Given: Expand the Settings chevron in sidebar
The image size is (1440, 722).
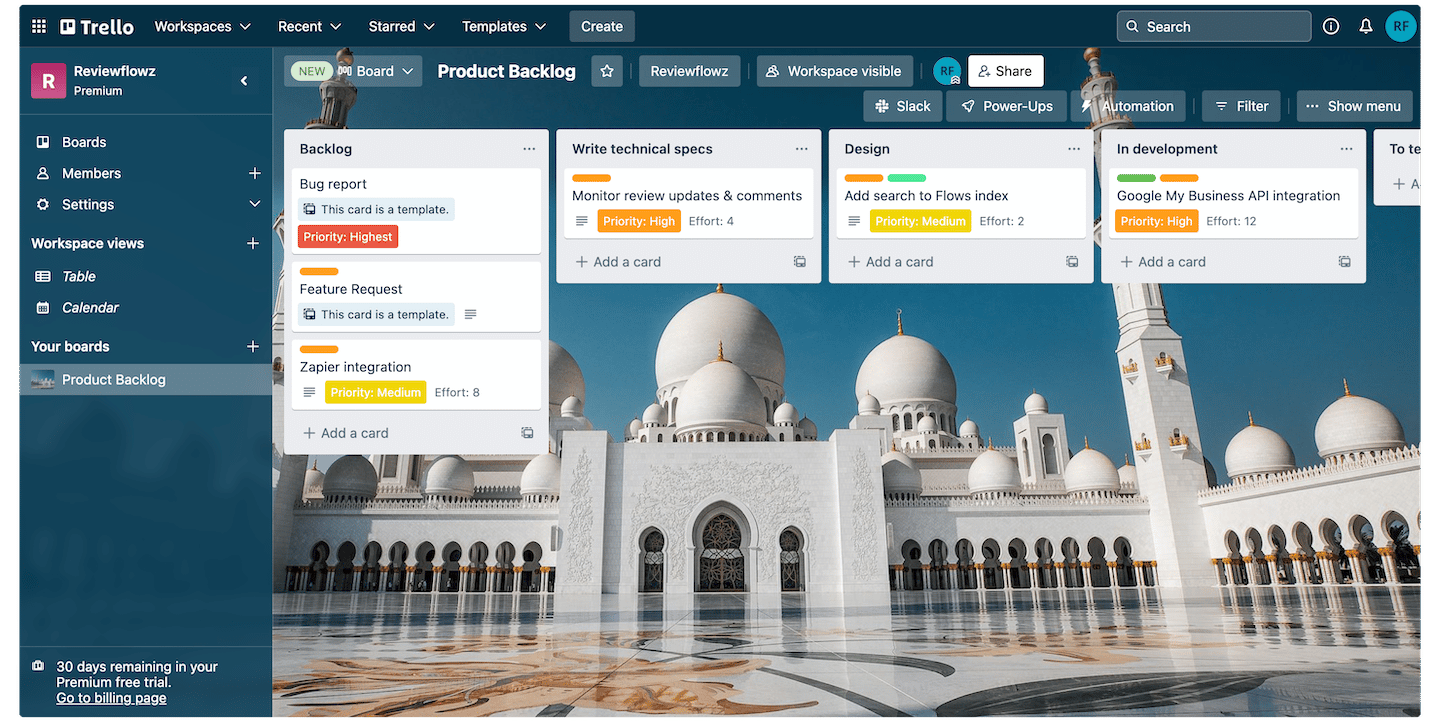Looking at the screenshot, I should click(254, 204).
